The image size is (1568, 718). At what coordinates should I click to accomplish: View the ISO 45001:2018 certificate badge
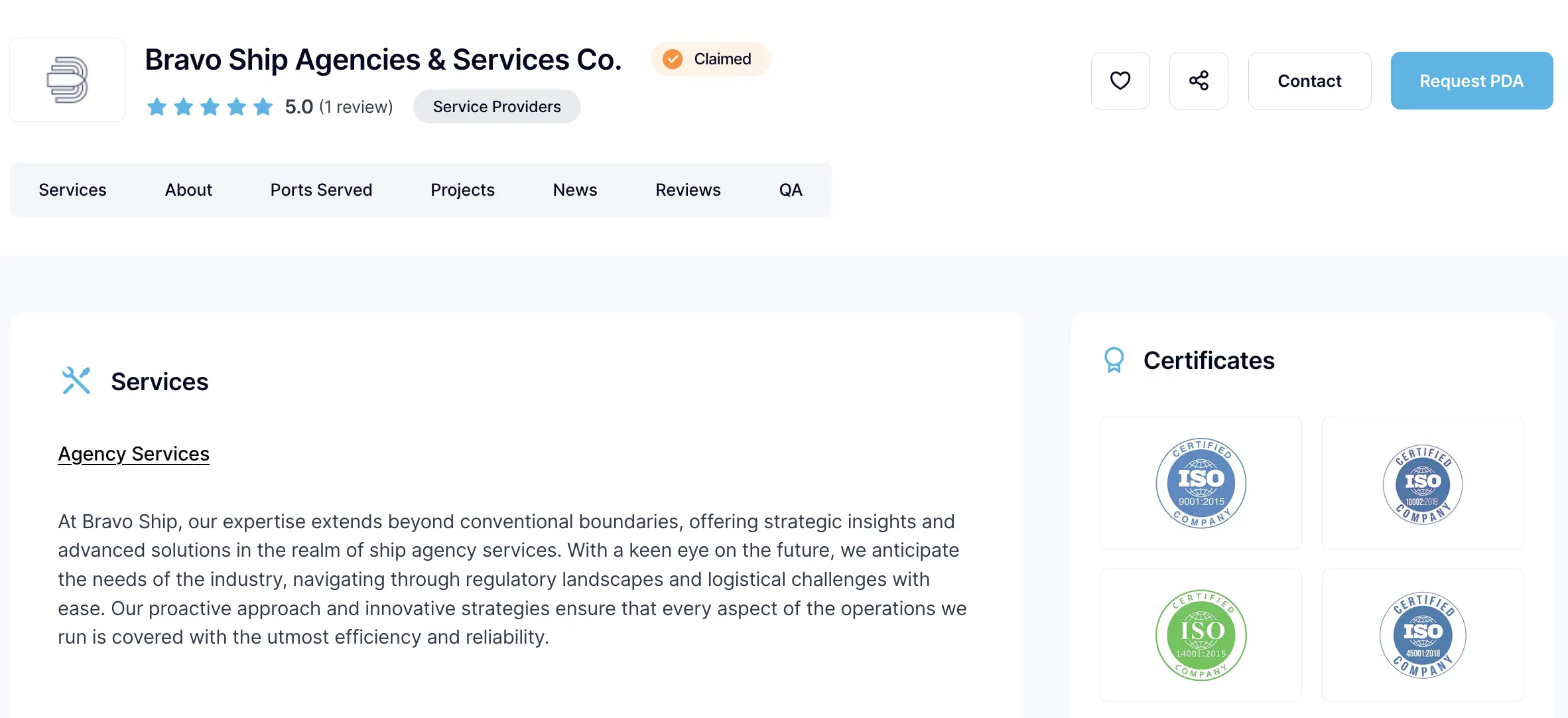click(1423, 635)
